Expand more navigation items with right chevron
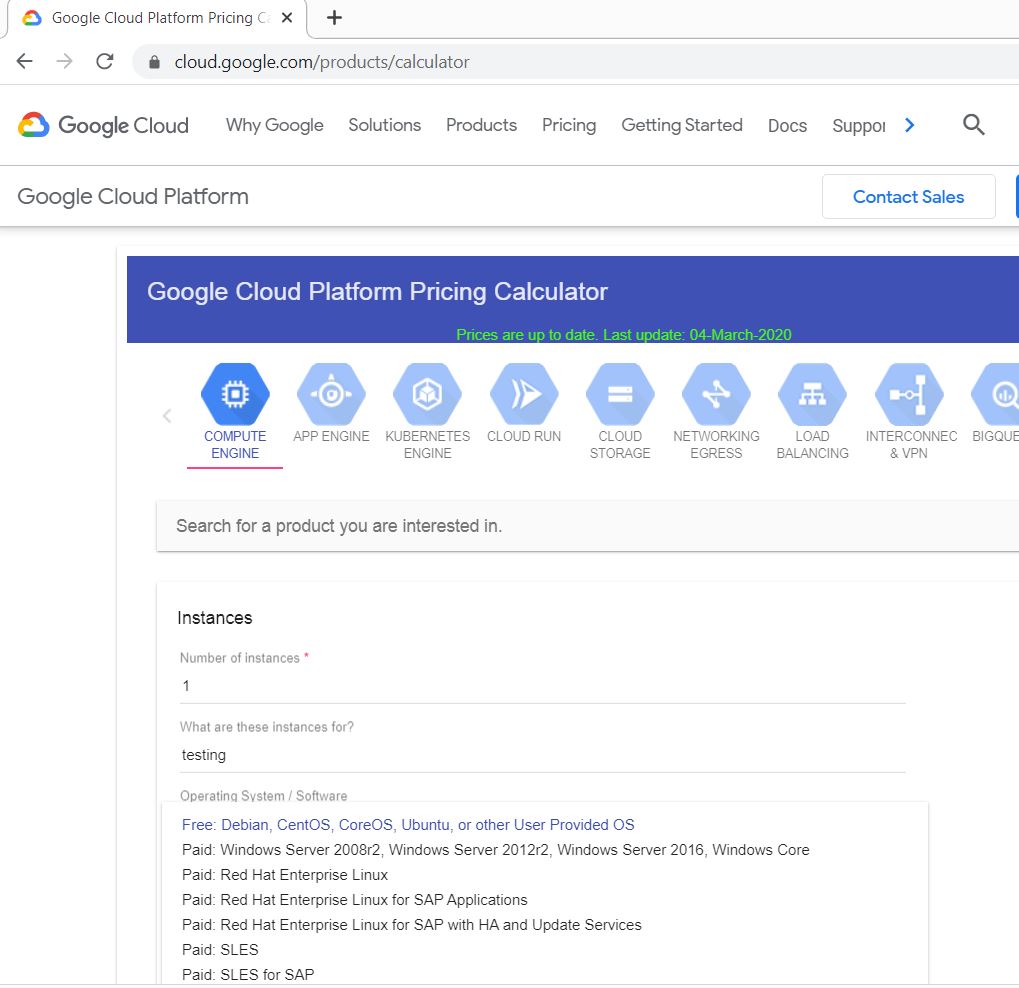The height and width of the screenshot is (988, 1019). 910,125
